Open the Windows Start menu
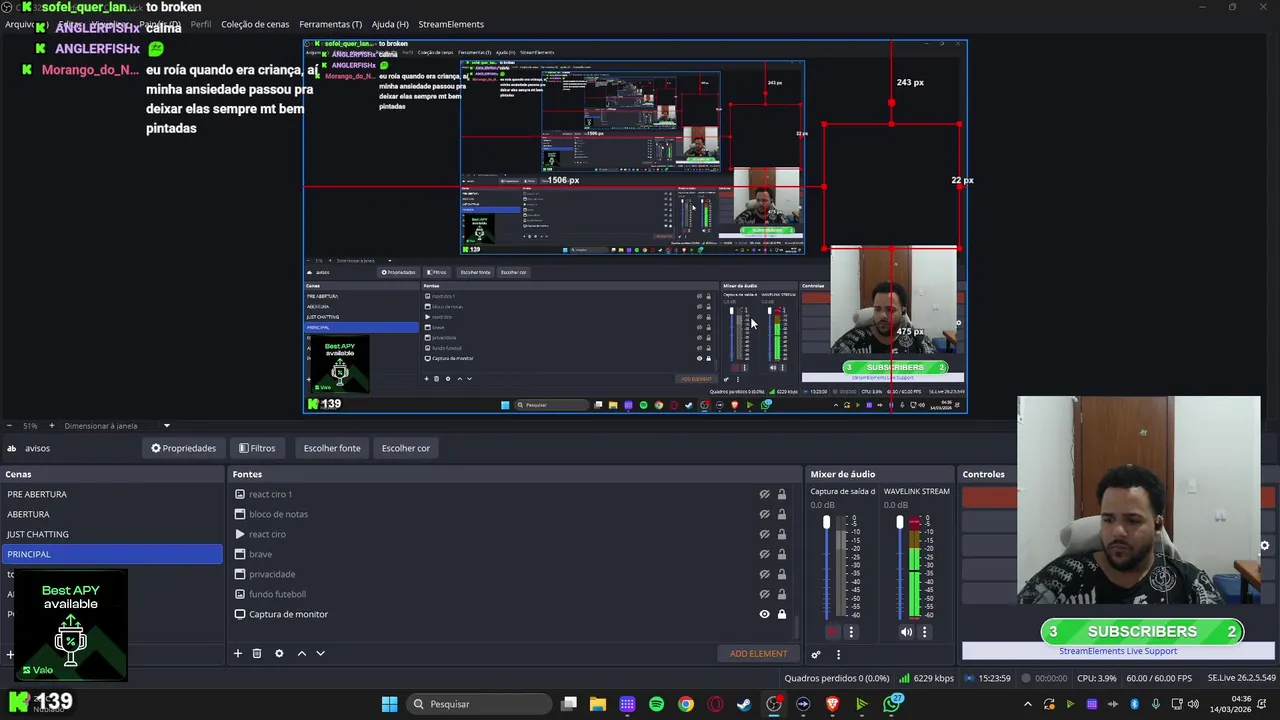Screen dimensions: 1280x720 [389, 704]
